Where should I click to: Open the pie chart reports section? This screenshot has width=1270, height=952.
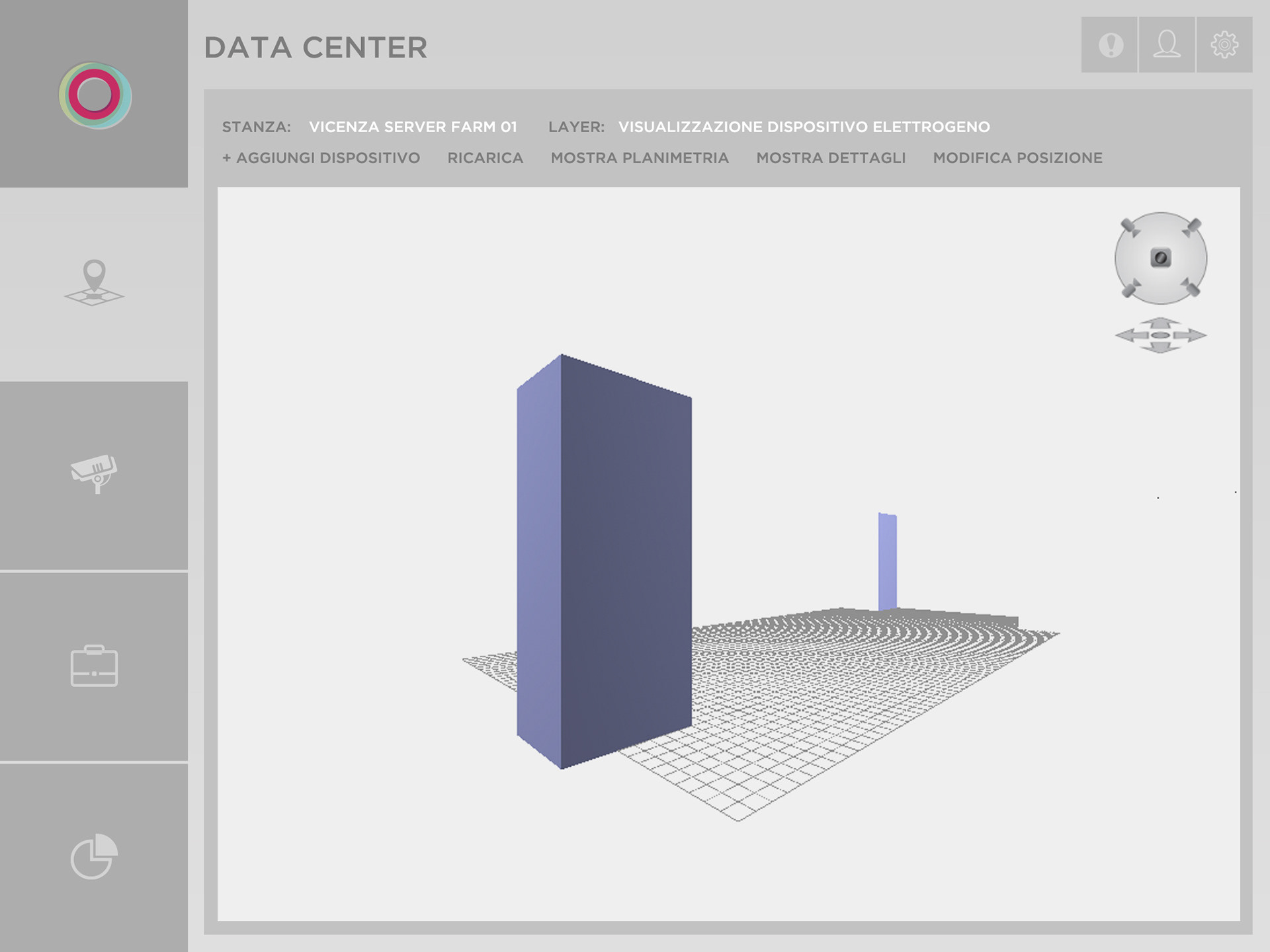coord(94,856)
